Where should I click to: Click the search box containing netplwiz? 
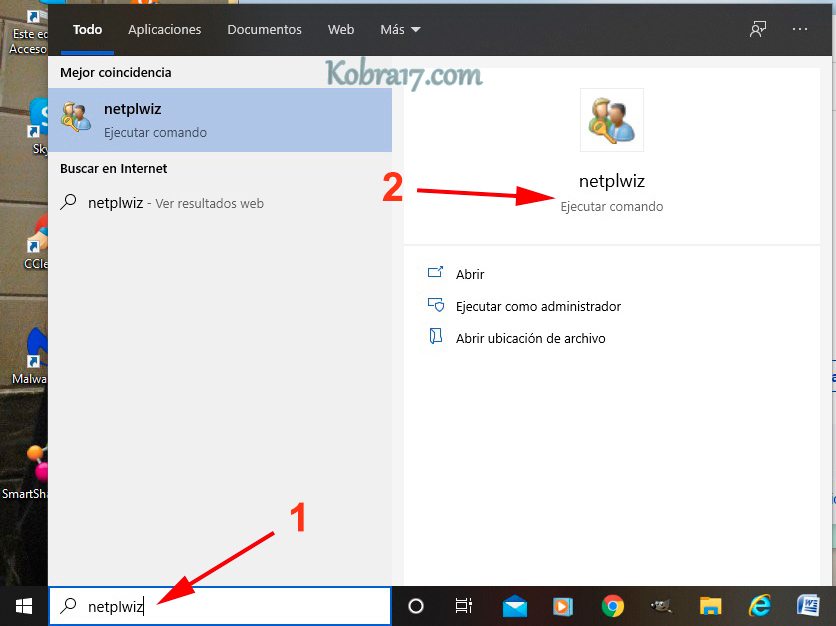pyautogui.click(x=220, y=606)
